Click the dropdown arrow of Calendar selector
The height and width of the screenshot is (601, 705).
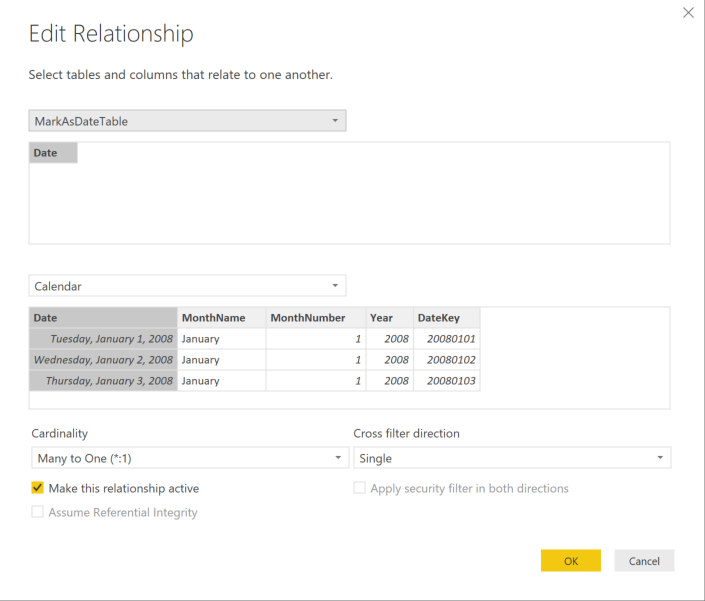335,285
